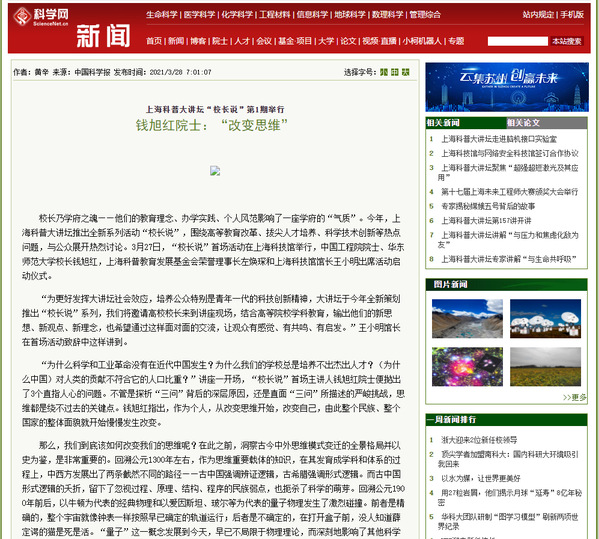599x539 pixels.
Task: Open the 论文 nav item
Action: 348,41
